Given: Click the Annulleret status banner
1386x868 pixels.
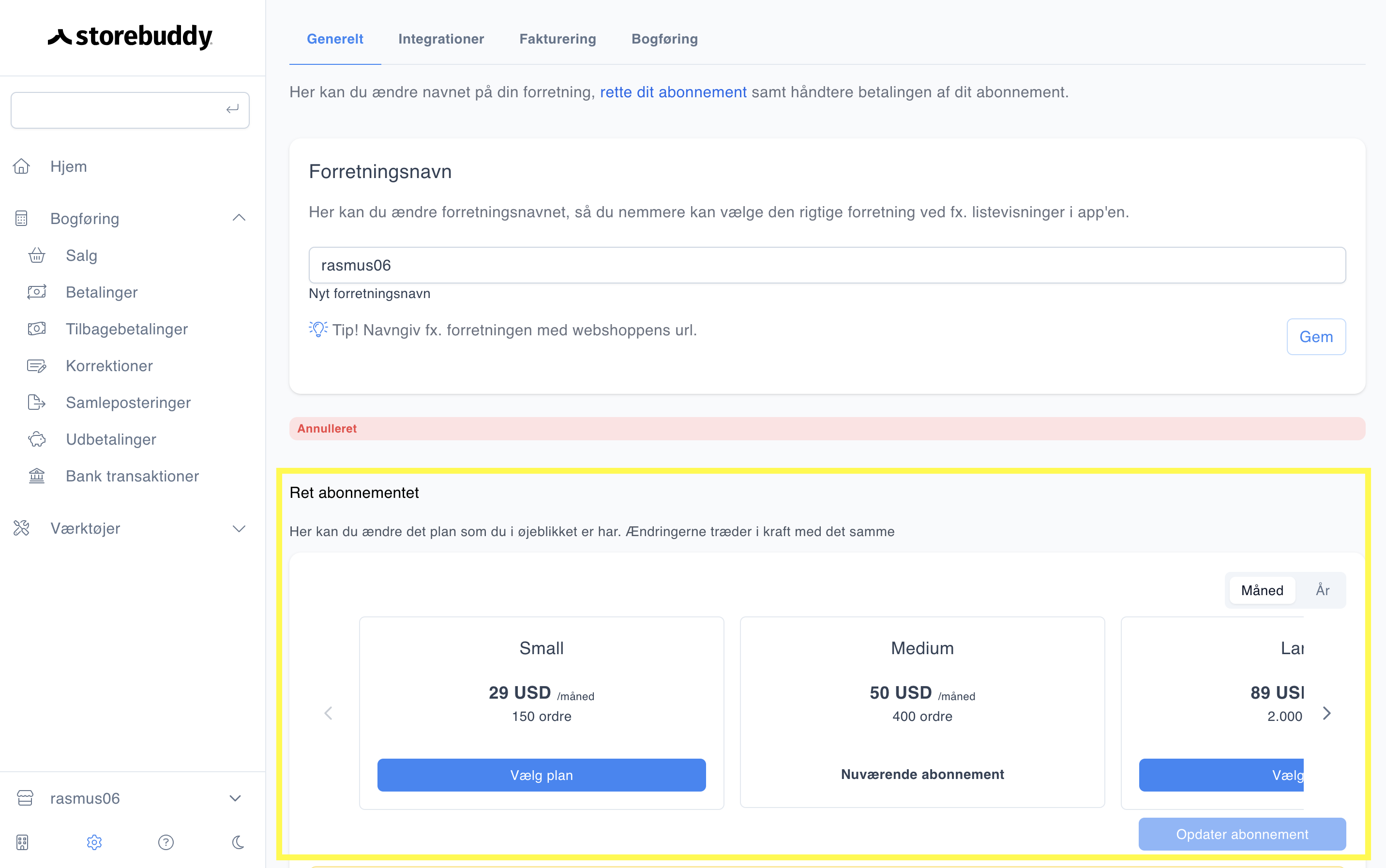Looking at the screenshot, I should pos(827,429).
